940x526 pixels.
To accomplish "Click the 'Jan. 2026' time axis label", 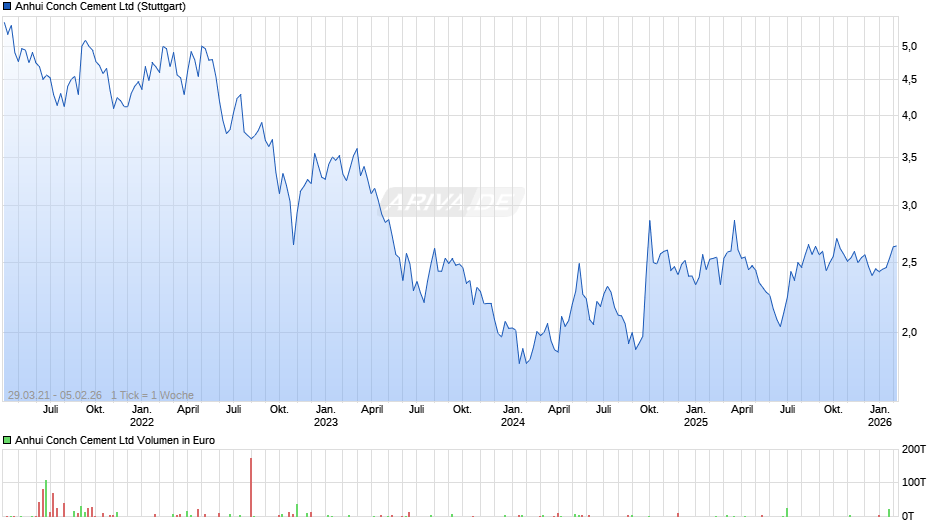I will point(880,416).
